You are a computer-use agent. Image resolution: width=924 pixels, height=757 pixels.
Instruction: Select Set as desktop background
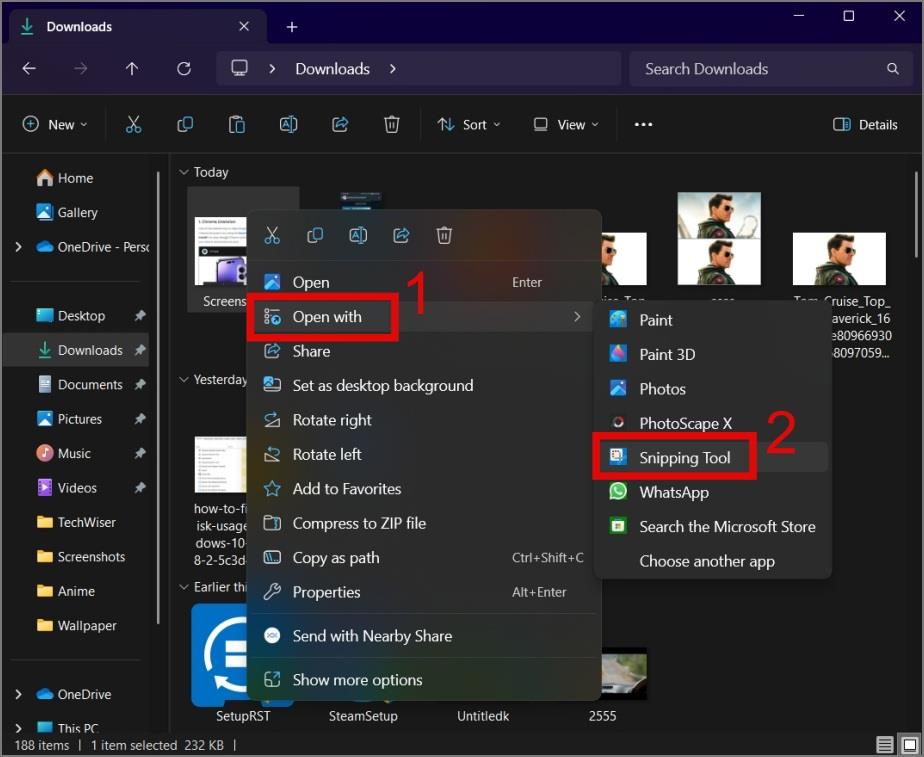pos(419,385)
